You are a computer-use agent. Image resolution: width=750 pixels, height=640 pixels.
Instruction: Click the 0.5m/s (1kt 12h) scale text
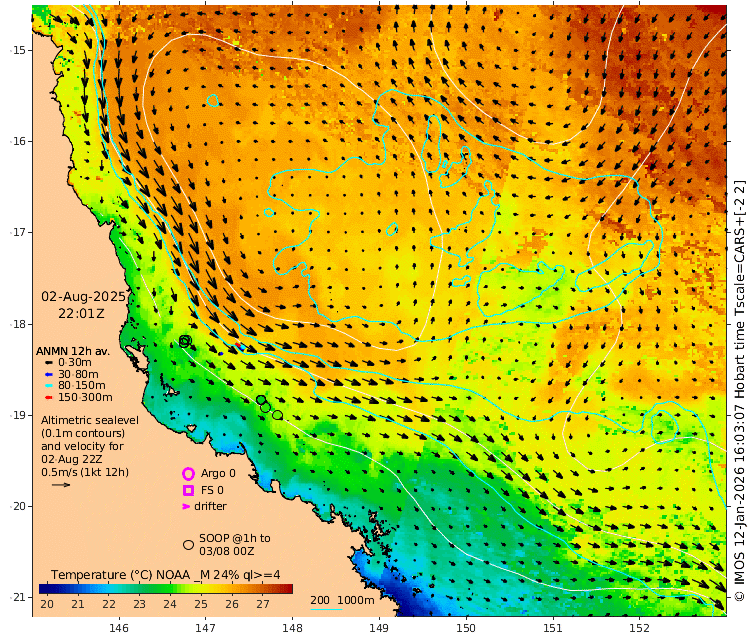click(85, 473)
